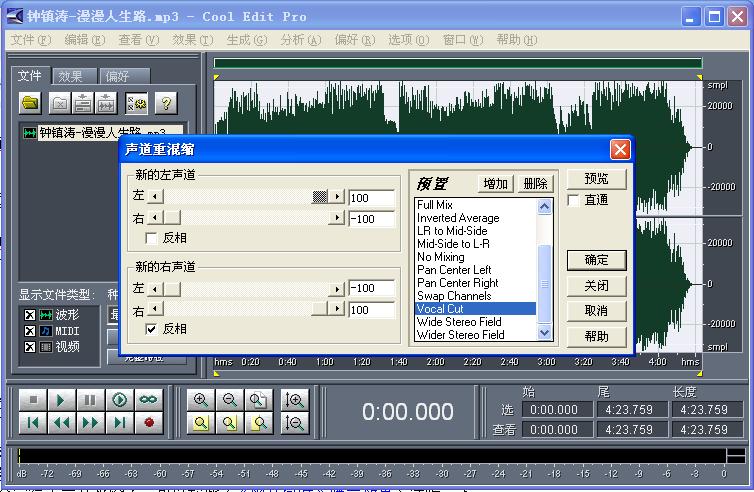Jump to beginning with go-to-start button
This screenshot has width=754, height=492.
tap(33, 423)
